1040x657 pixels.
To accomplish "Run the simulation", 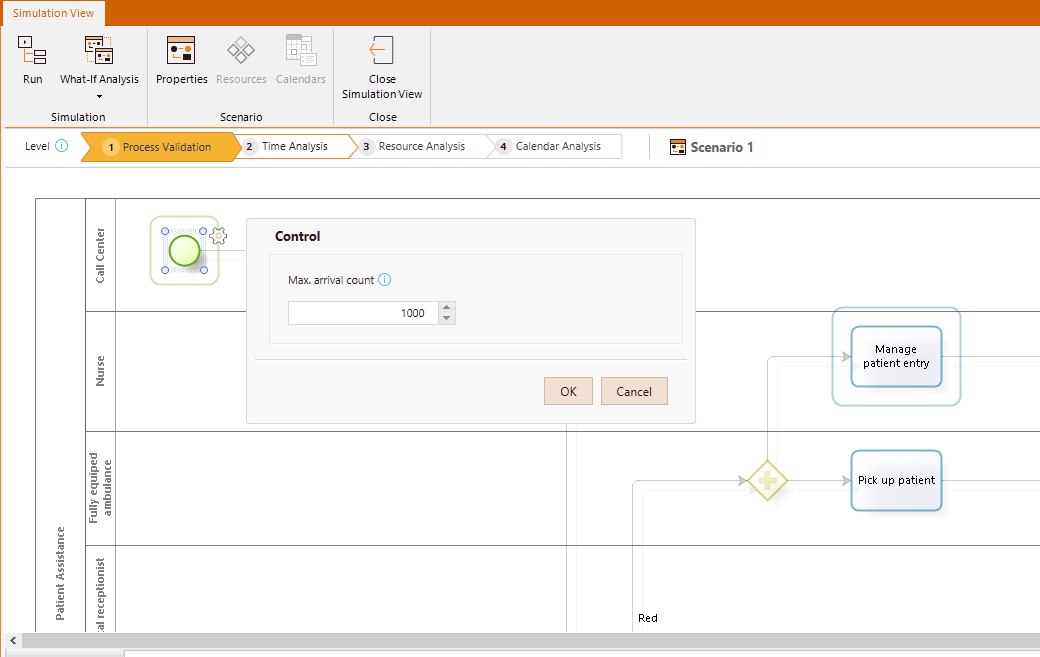I will (x=32, y=60).
